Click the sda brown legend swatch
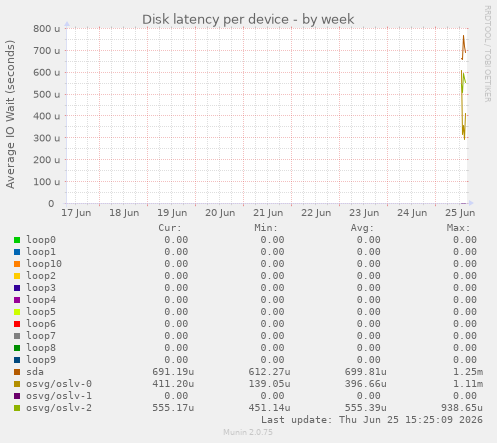497x443 pixels. click(17, 372)
